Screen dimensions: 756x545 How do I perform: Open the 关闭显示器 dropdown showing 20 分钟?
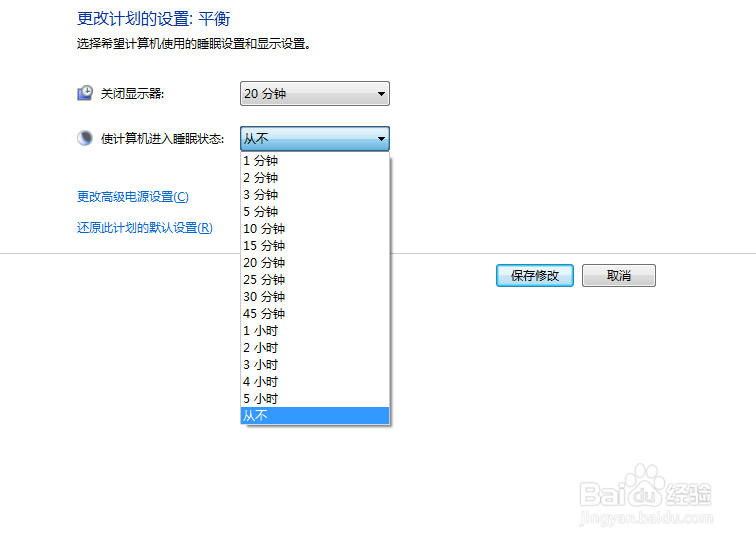pyautogui.click(x=315, y=94)
